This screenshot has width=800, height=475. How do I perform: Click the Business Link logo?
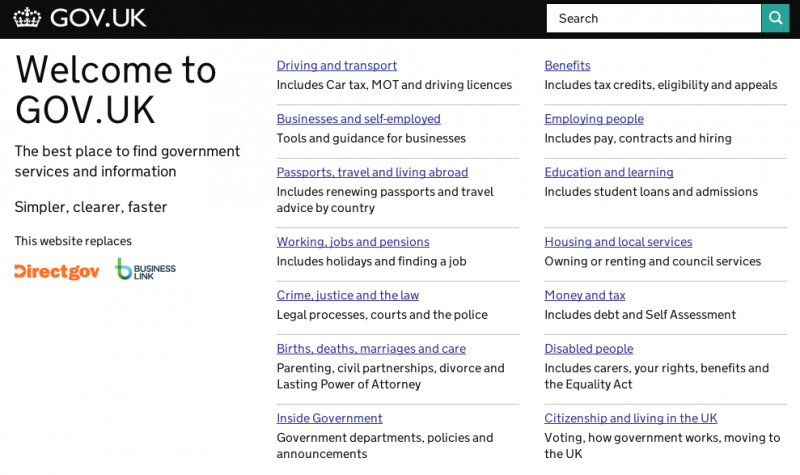click(x=145, y=269)
